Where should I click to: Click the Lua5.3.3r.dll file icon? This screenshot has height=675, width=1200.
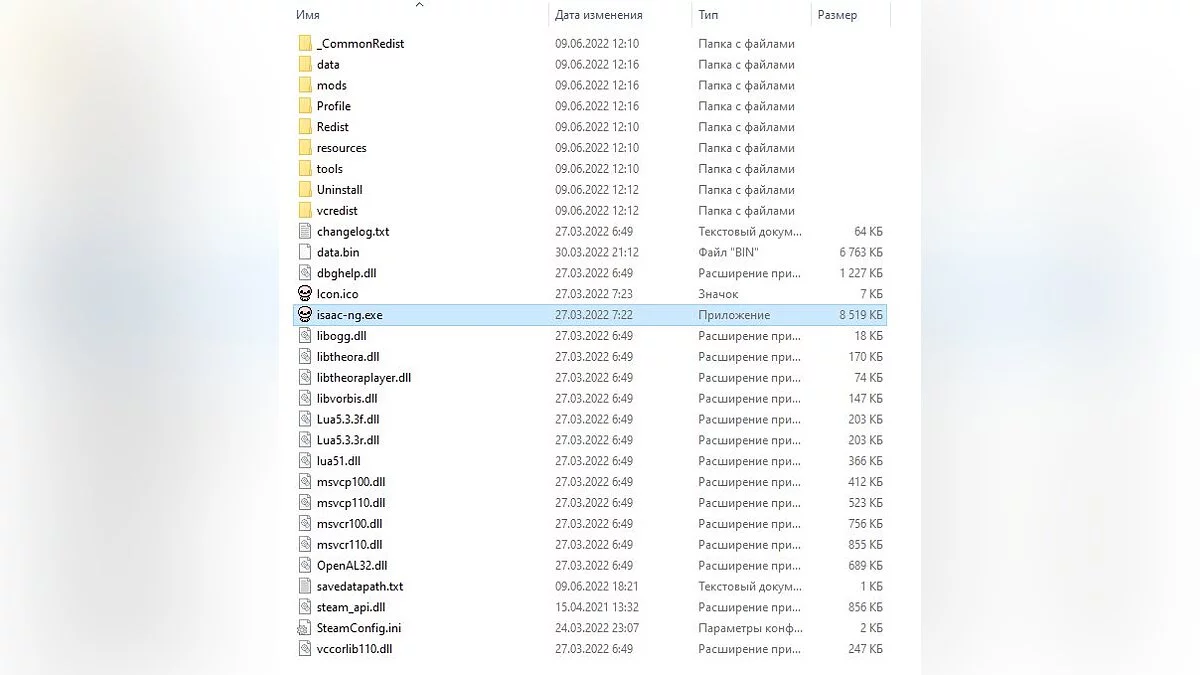pos(306,440)
